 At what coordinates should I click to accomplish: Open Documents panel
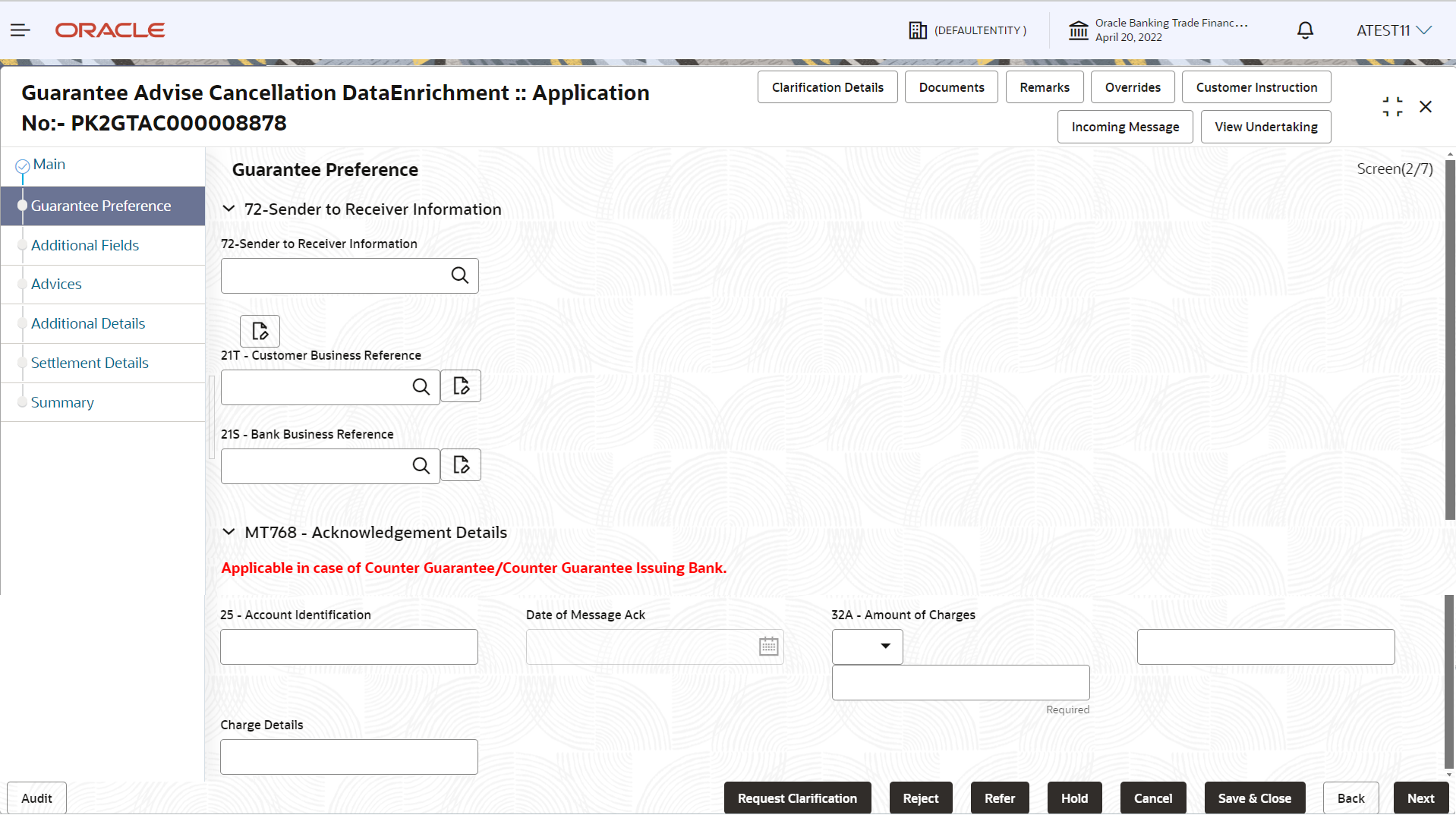coord(951,87)
